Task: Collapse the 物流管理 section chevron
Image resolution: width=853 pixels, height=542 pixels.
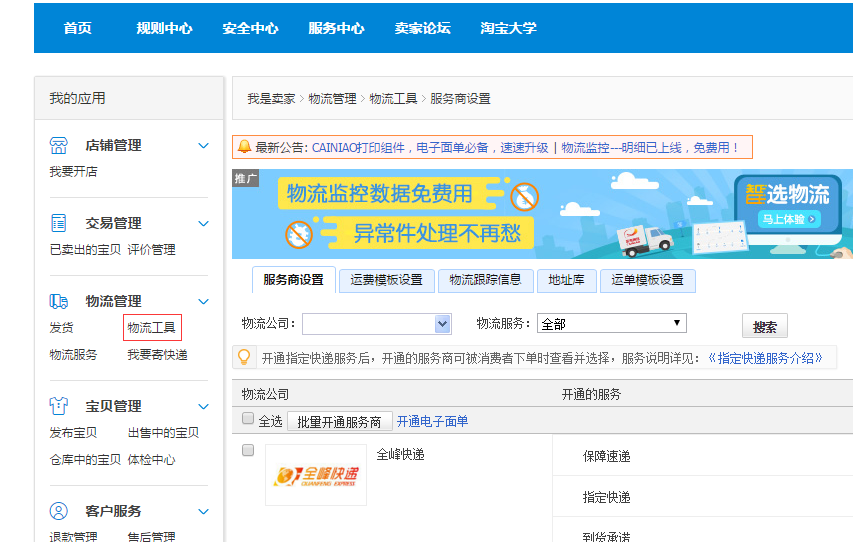Action: click(x=203, y=301)
